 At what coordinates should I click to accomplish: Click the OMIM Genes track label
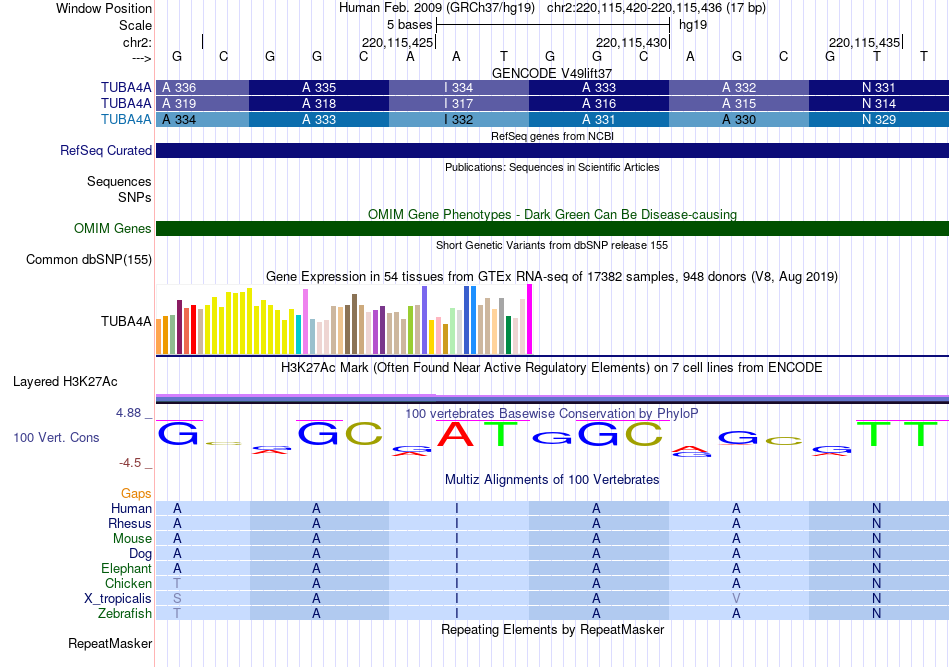click(112, 228)
